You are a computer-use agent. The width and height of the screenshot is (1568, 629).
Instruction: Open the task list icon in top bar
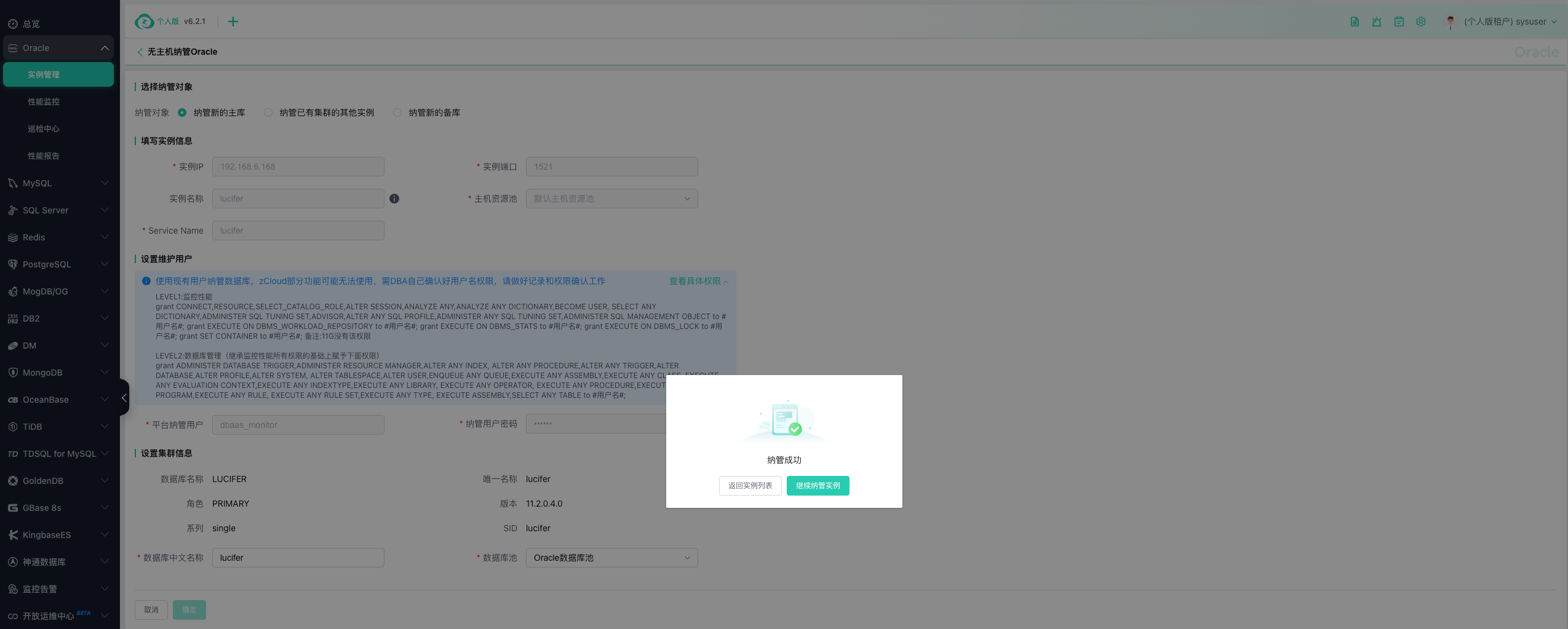pyautogui.click(x=1399, y=22)
